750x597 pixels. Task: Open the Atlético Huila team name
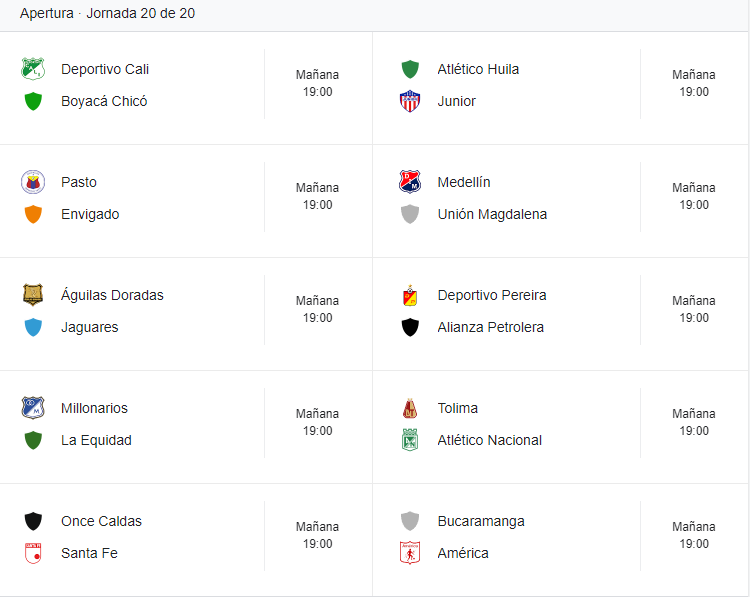(478, 69)
